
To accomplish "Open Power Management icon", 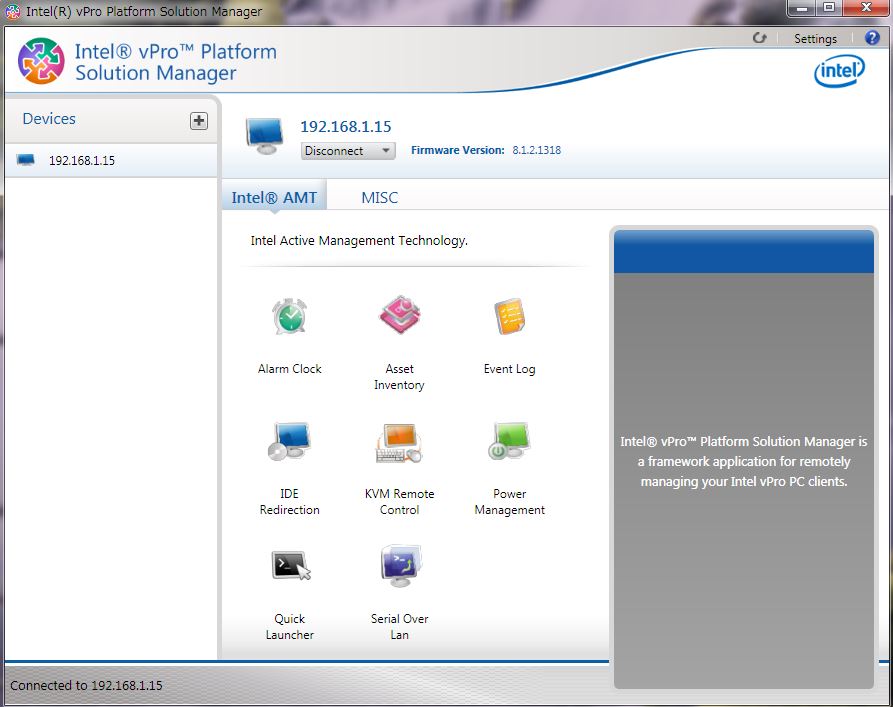I will 509,442.
